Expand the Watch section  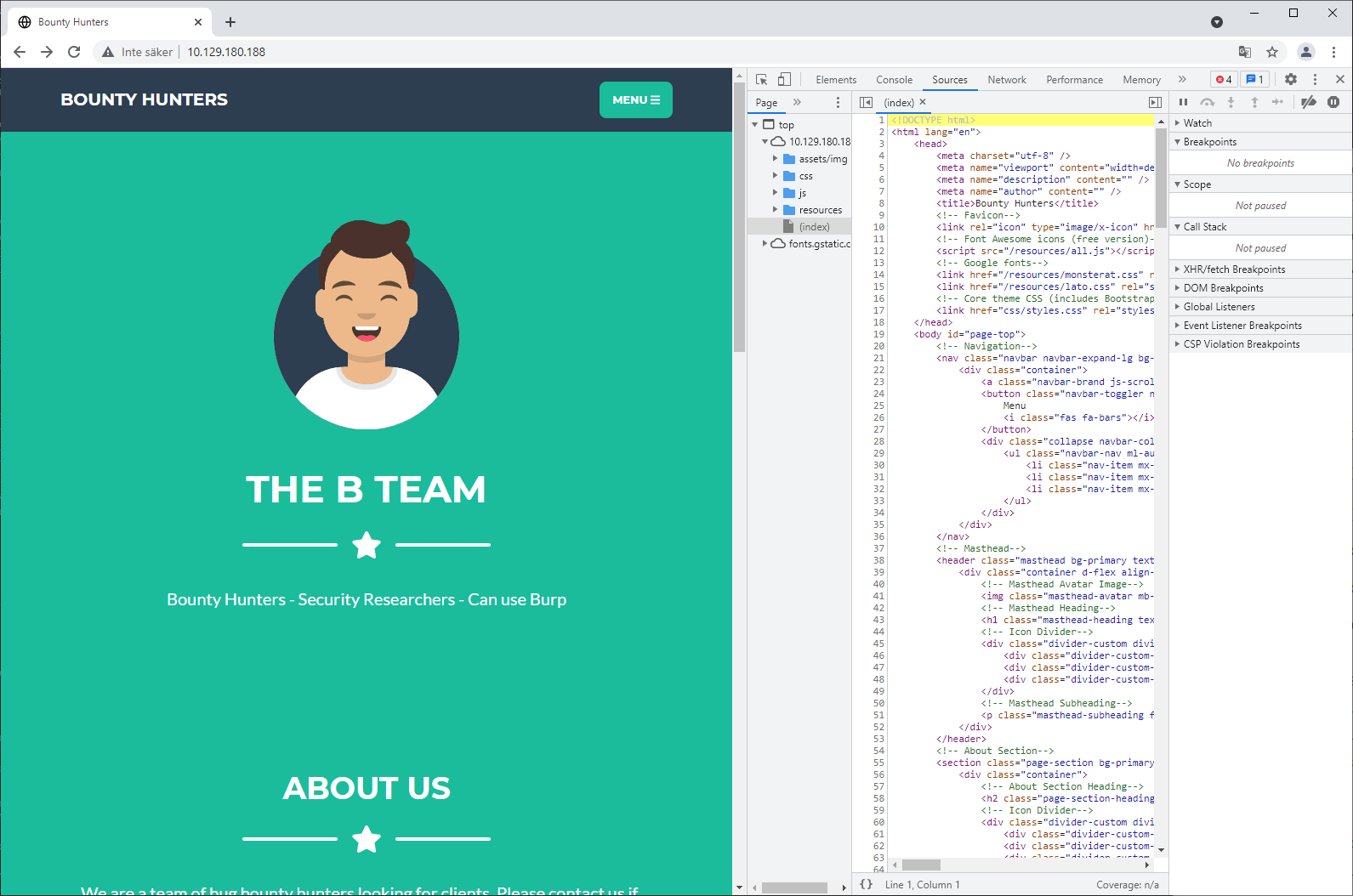pos(1197,123)
